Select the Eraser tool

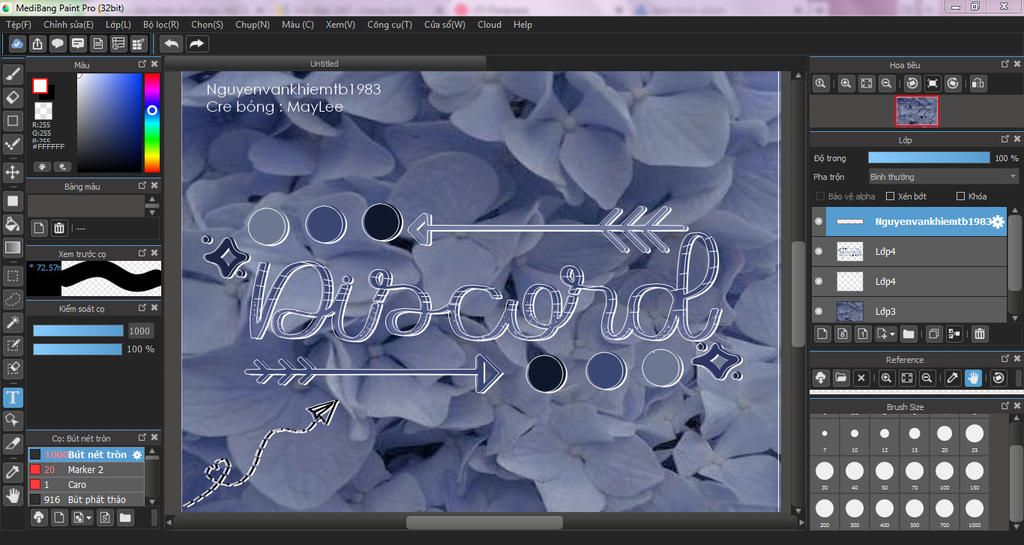12,97
